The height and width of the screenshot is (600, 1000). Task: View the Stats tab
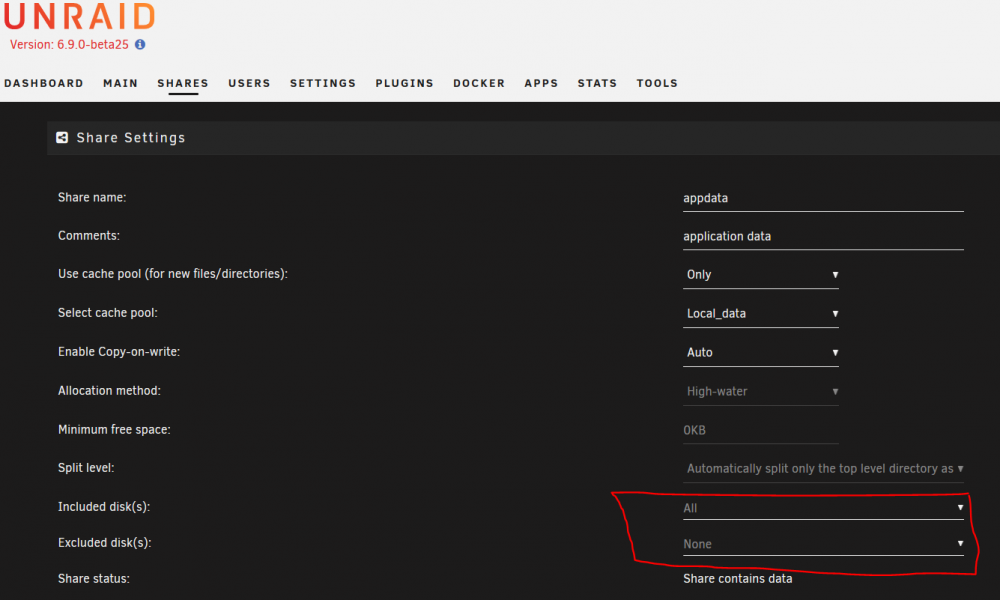pos(598,84)
